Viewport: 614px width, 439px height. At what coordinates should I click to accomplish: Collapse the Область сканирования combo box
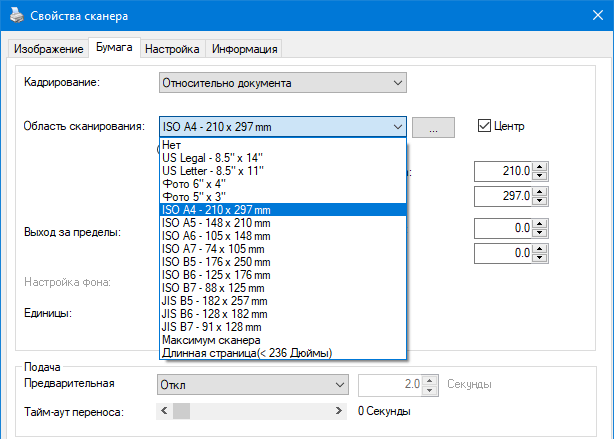397,126
